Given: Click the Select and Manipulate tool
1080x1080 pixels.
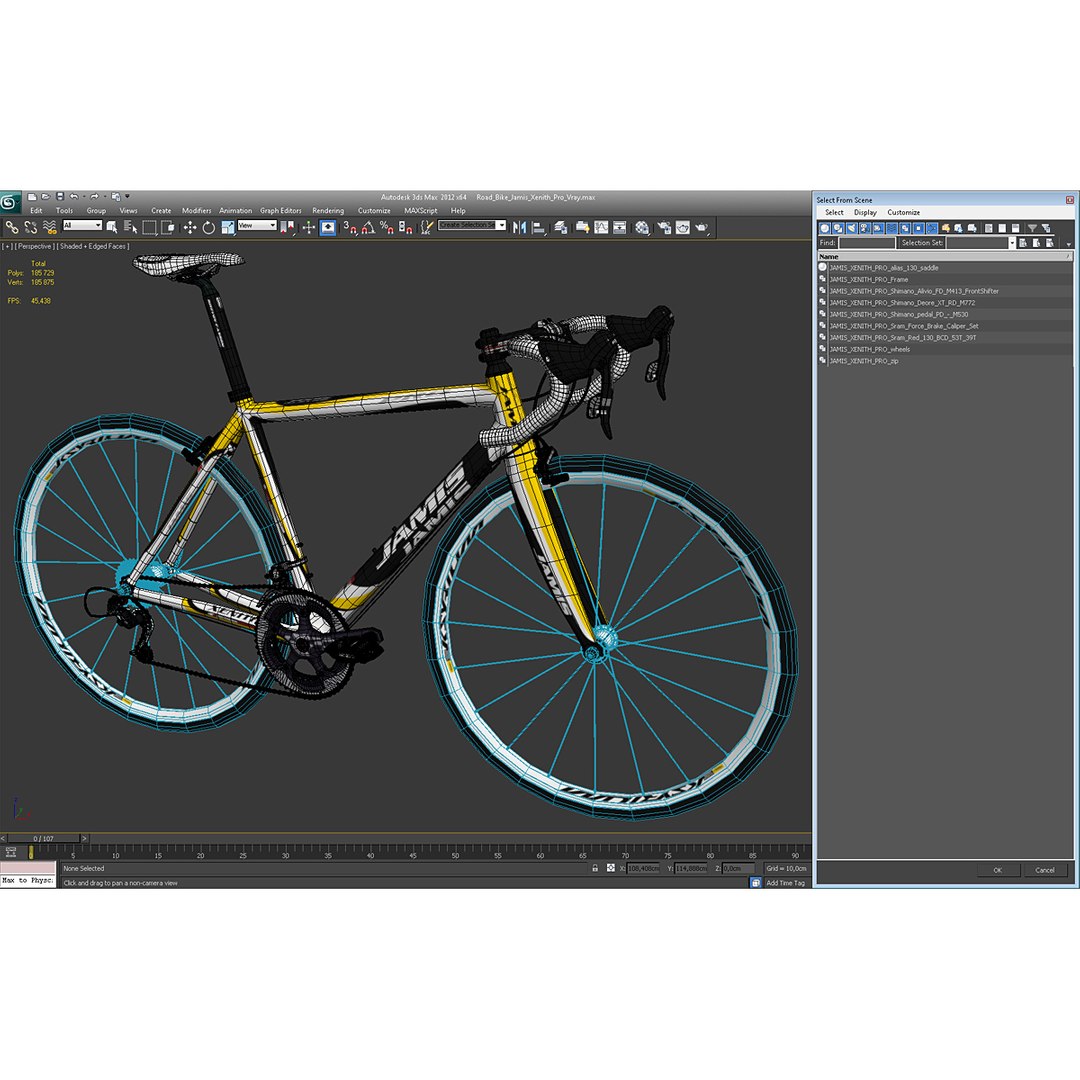Looking at the screenshot, I should [309, 227].
